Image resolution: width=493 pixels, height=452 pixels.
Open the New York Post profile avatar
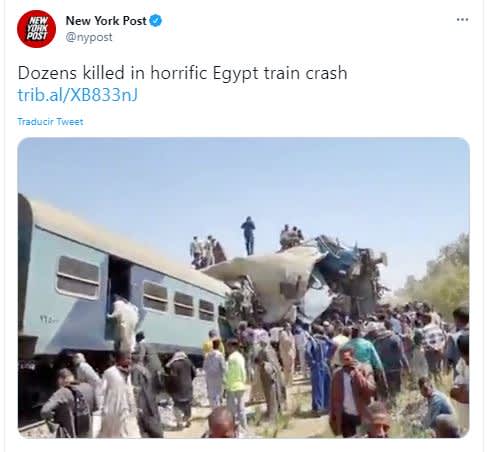click(36, 29)
